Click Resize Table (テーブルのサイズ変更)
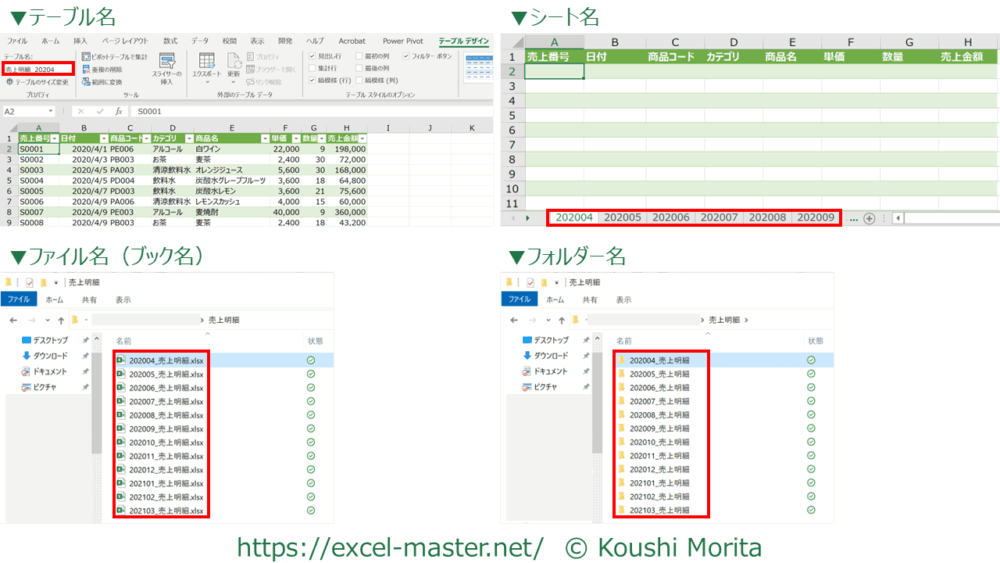 click(37, 82)
